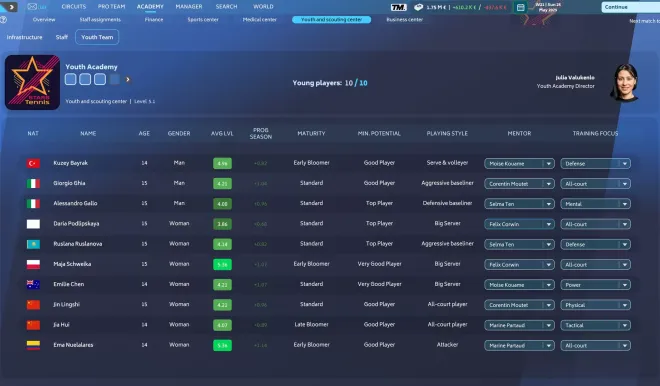The height and width of the screenshot is (386, 660).
Task: Open mentor dropdown for Alessandro Gallo
Action: (519, 204)
